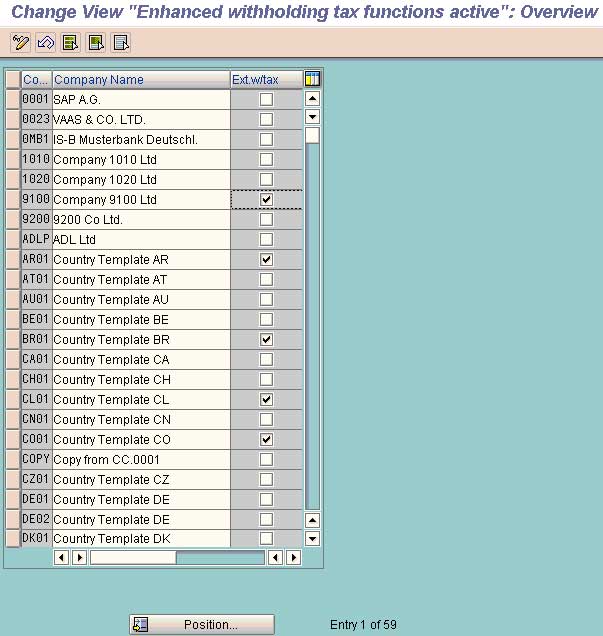
Task: Enable Ext.w/tax for Copy from CC.0001
Action: pos(266,460)
